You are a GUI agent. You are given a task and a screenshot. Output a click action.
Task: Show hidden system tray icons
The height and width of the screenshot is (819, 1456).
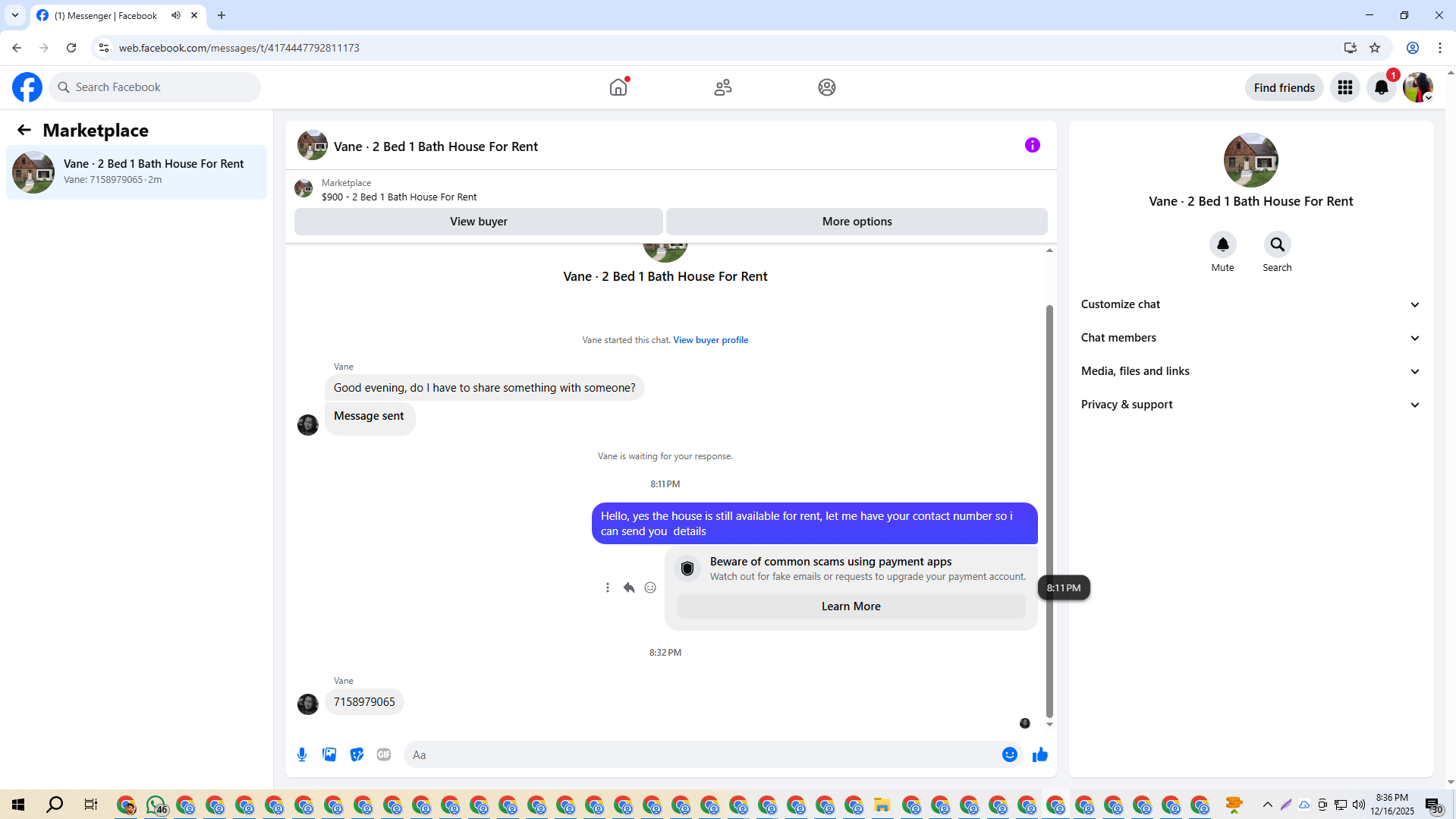(x=1268, y=805)
